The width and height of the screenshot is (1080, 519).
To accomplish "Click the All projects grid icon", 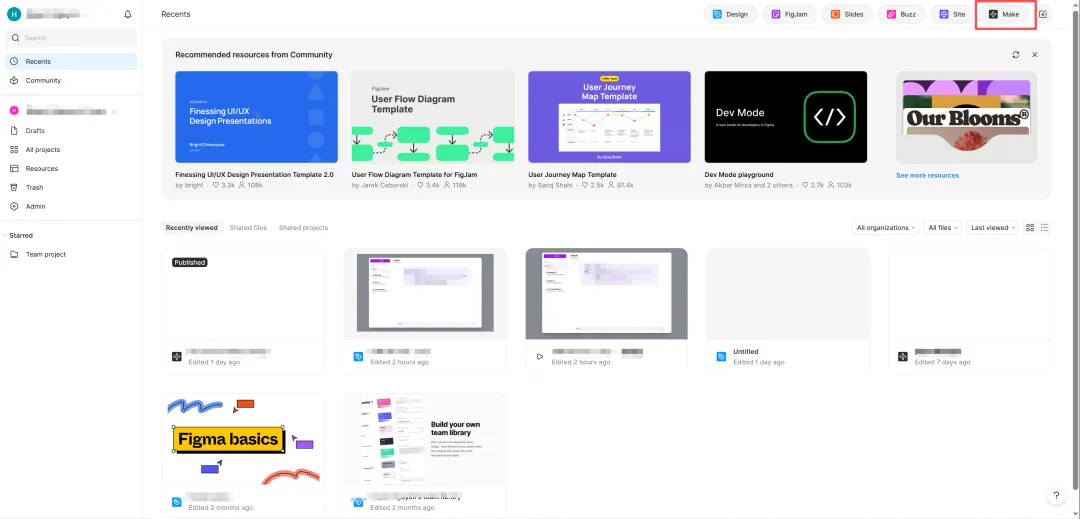I will 14,149.
